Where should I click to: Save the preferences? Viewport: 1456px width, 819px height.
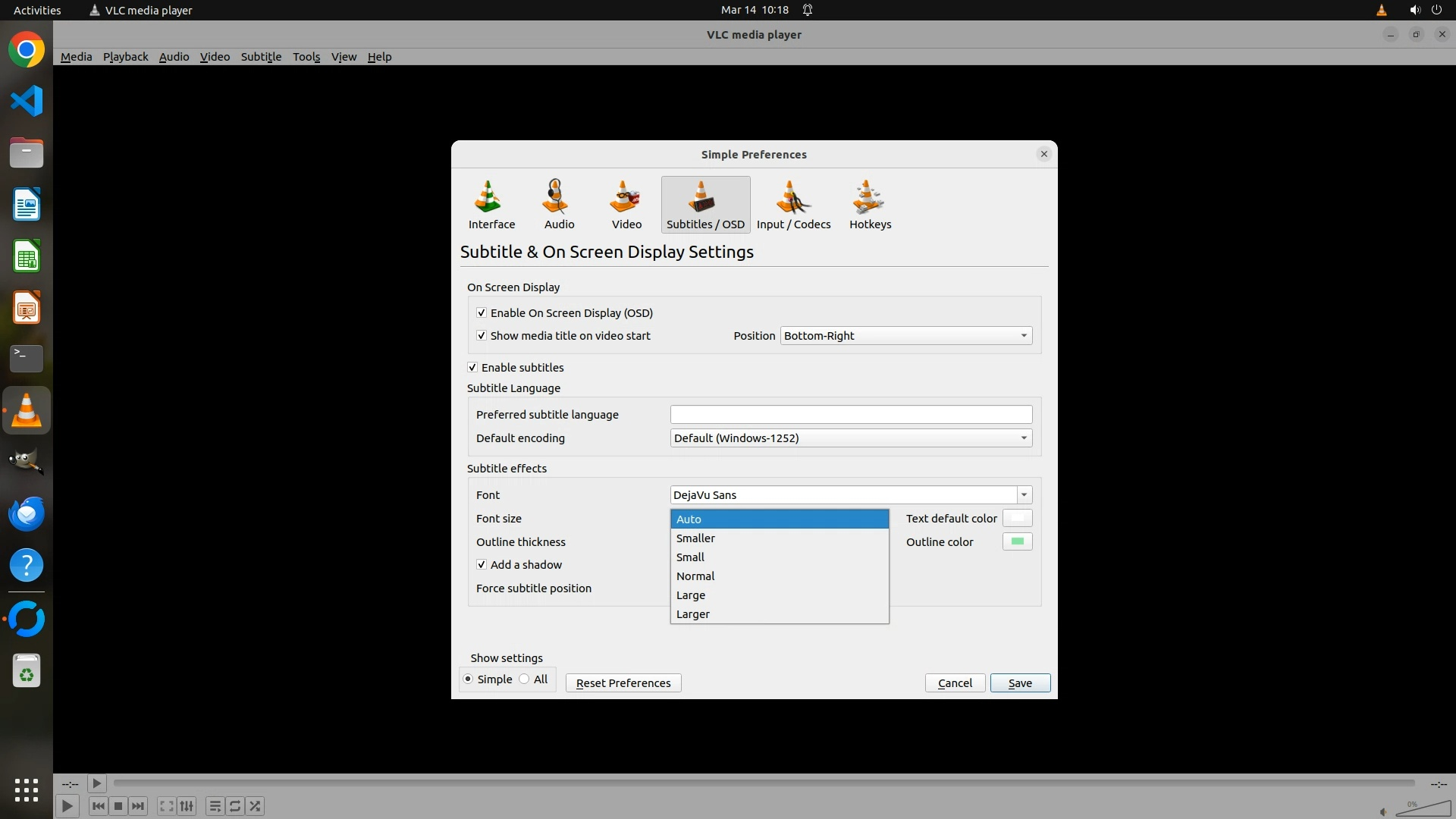1020,683
